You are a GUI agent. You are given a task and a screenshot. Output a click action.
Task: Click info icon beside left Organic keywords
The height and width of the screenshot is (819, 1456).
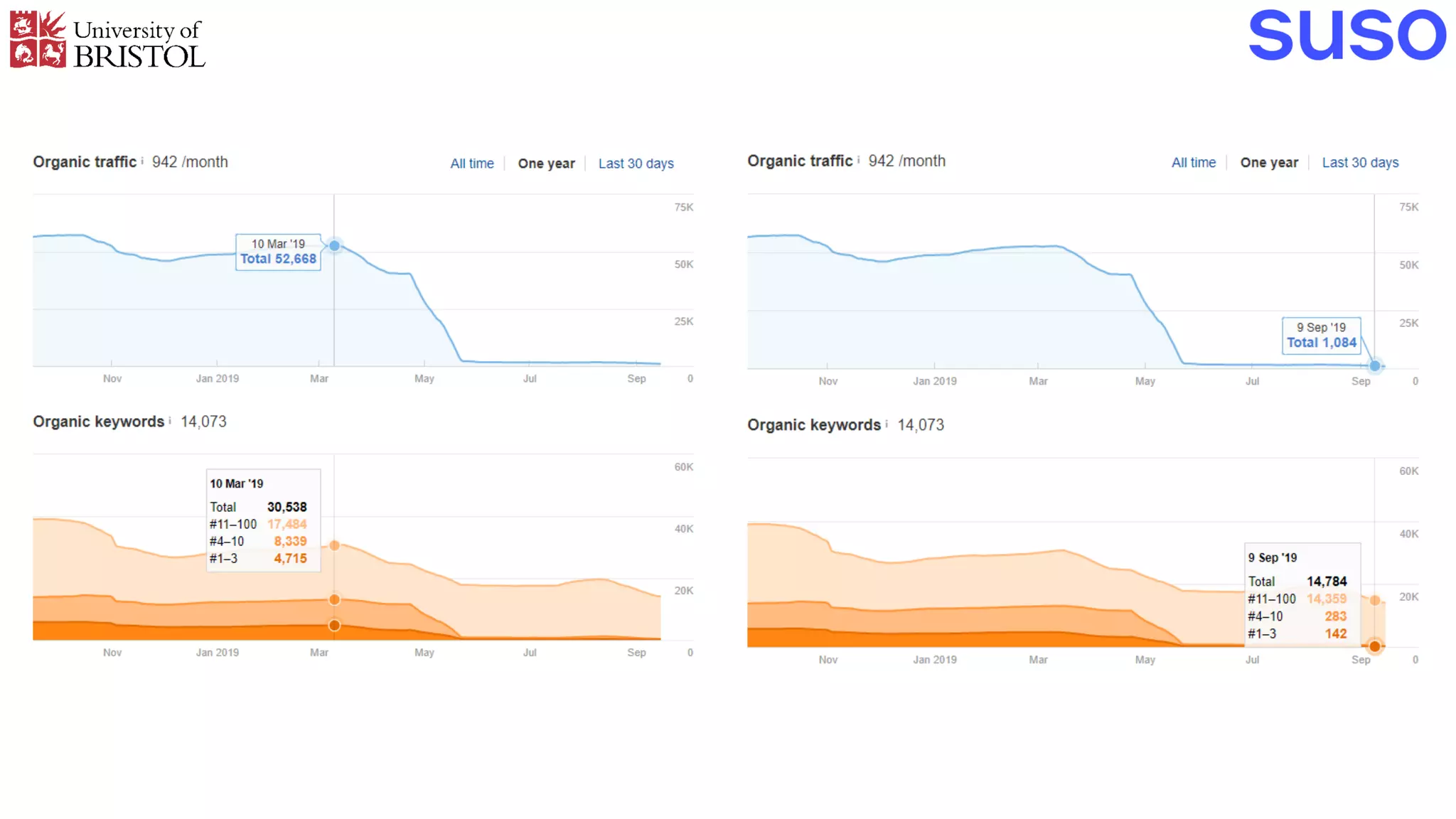pos(170,421)
